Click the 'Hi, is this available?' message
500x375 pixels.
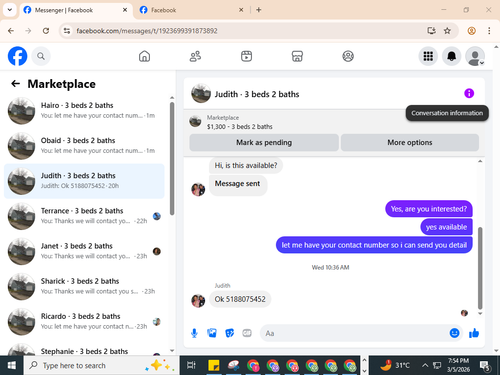246,165
